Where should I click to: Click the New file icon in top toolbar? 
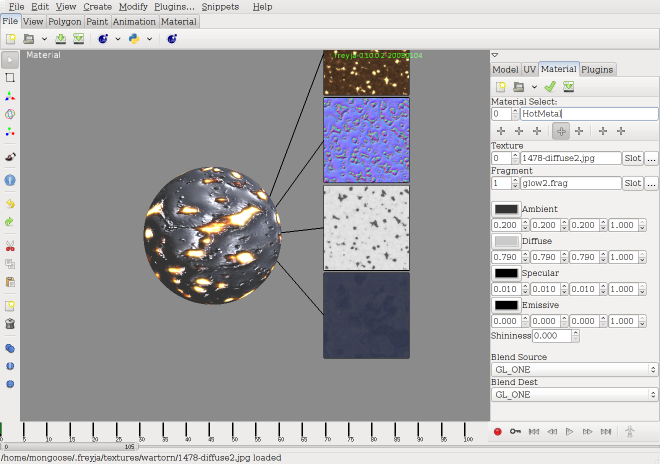coord(11,39)
